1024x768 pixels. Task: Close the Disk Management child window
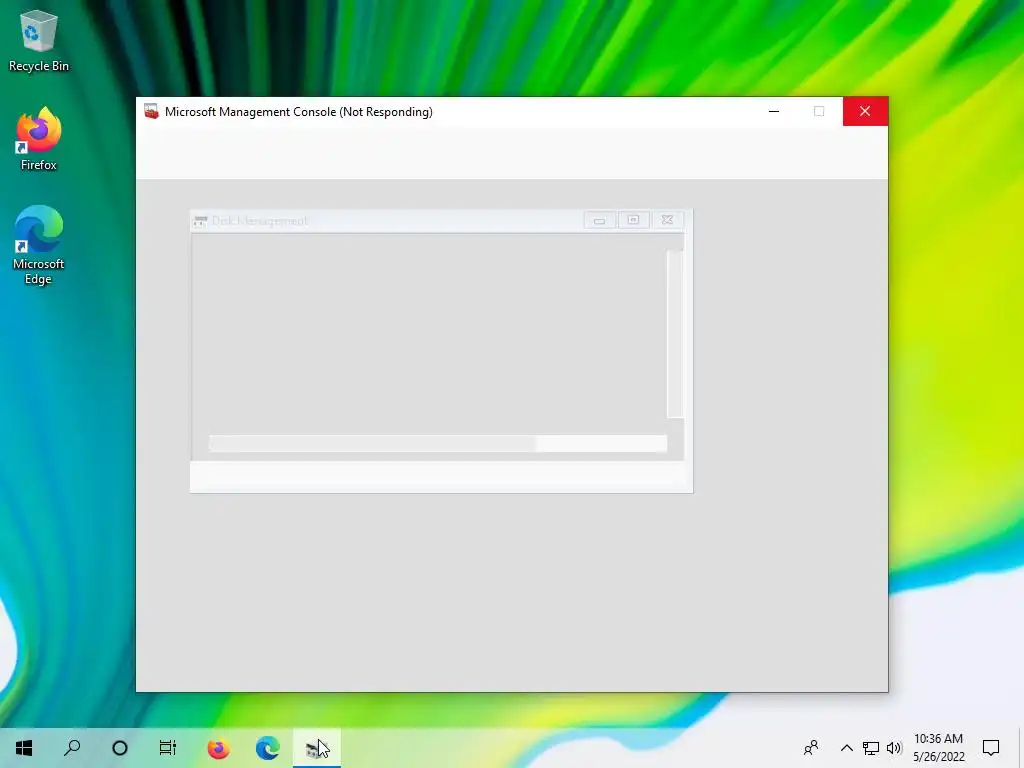pos(667,220)
